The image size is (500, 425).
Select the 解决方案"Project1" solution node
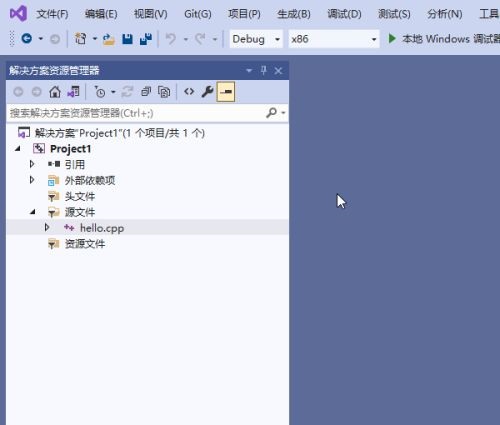coord(120,133)
